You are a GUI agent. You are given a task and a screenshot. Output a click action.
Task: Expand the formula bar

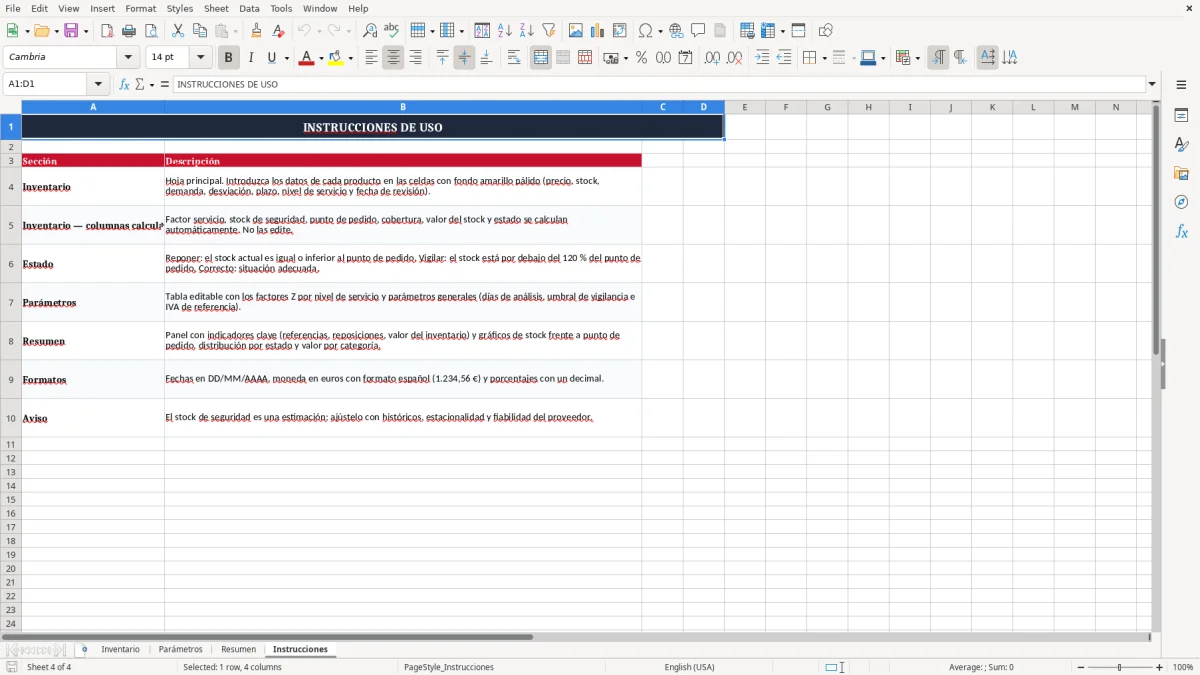(x=1152, y=85)
